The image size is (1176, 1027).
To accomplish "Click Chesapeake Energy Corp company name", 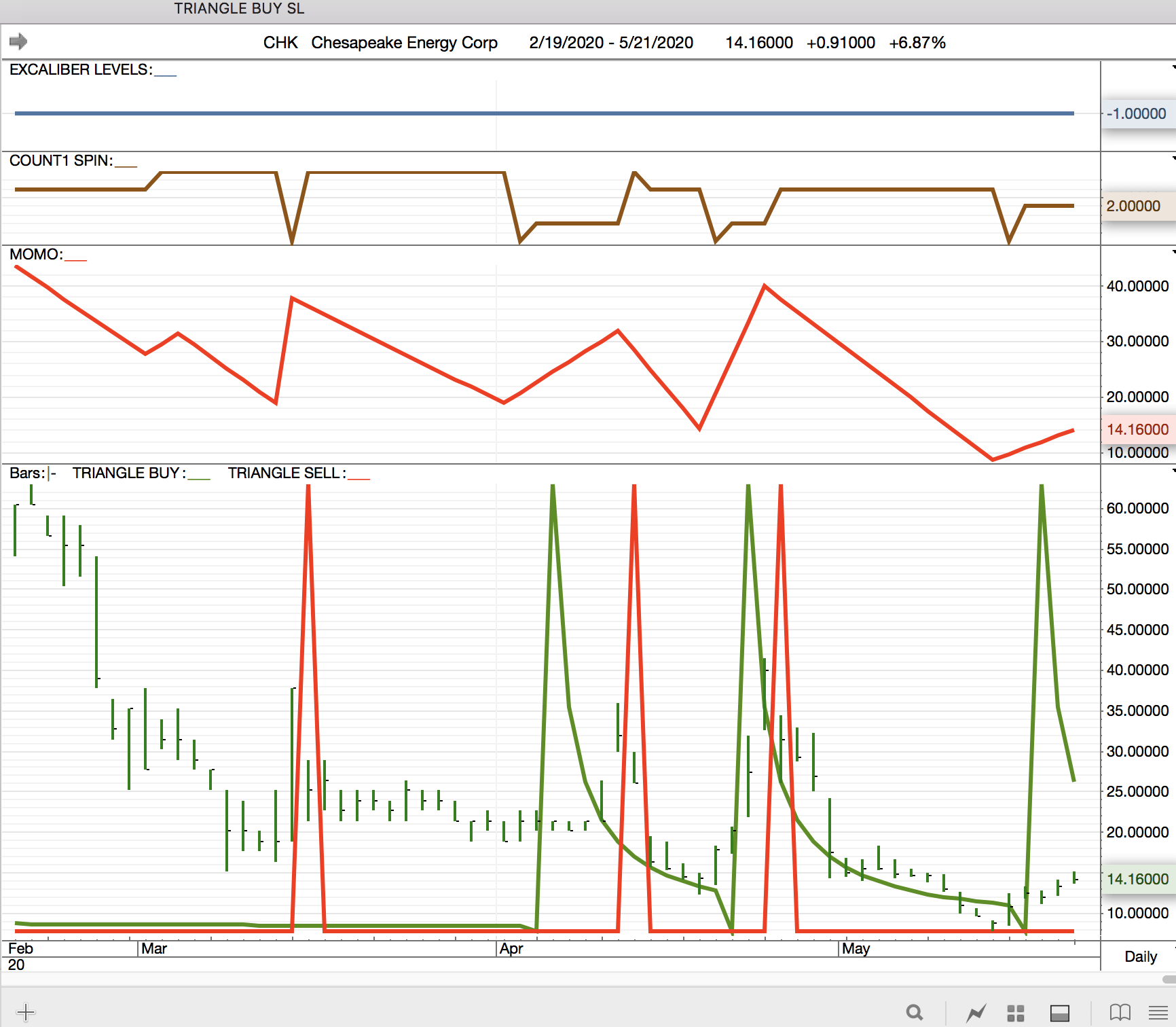I will click(x=405, y=43).
